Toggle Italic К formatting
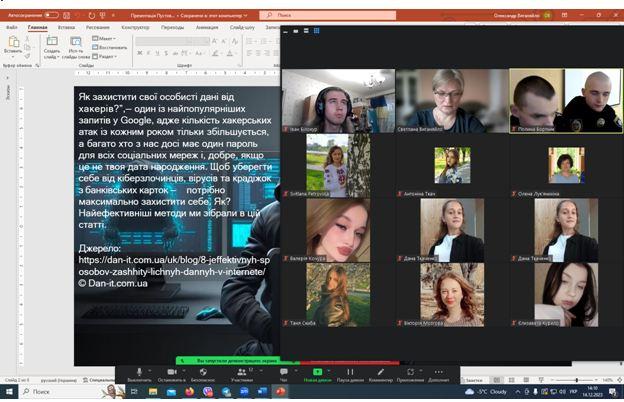The image size is (624, 402). [x=148, y=53]
